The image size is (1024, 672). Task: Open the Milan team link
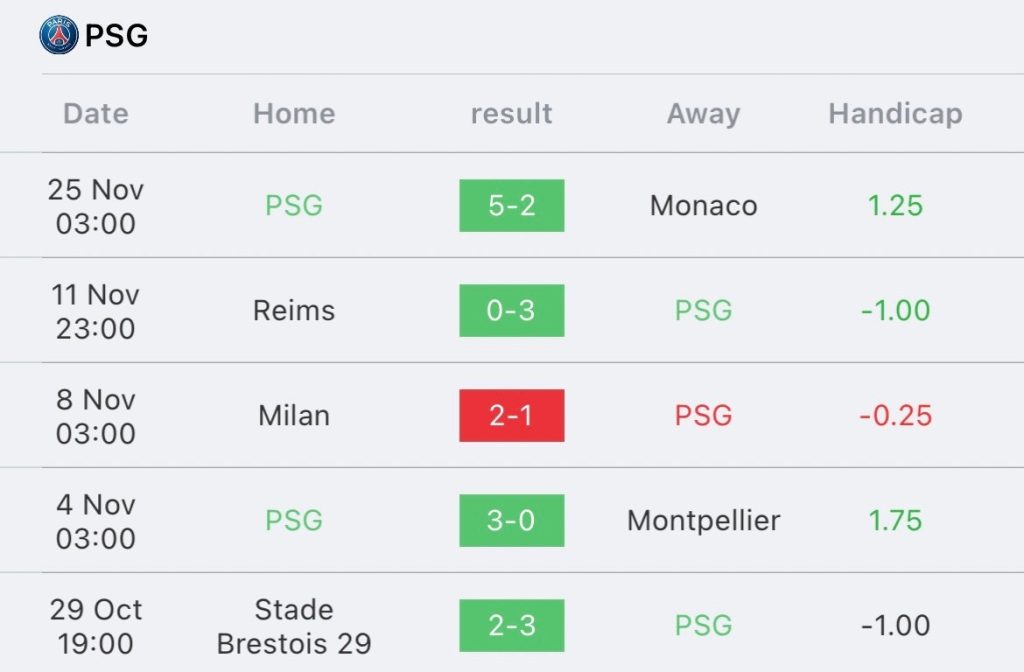(x=294, y=415)
